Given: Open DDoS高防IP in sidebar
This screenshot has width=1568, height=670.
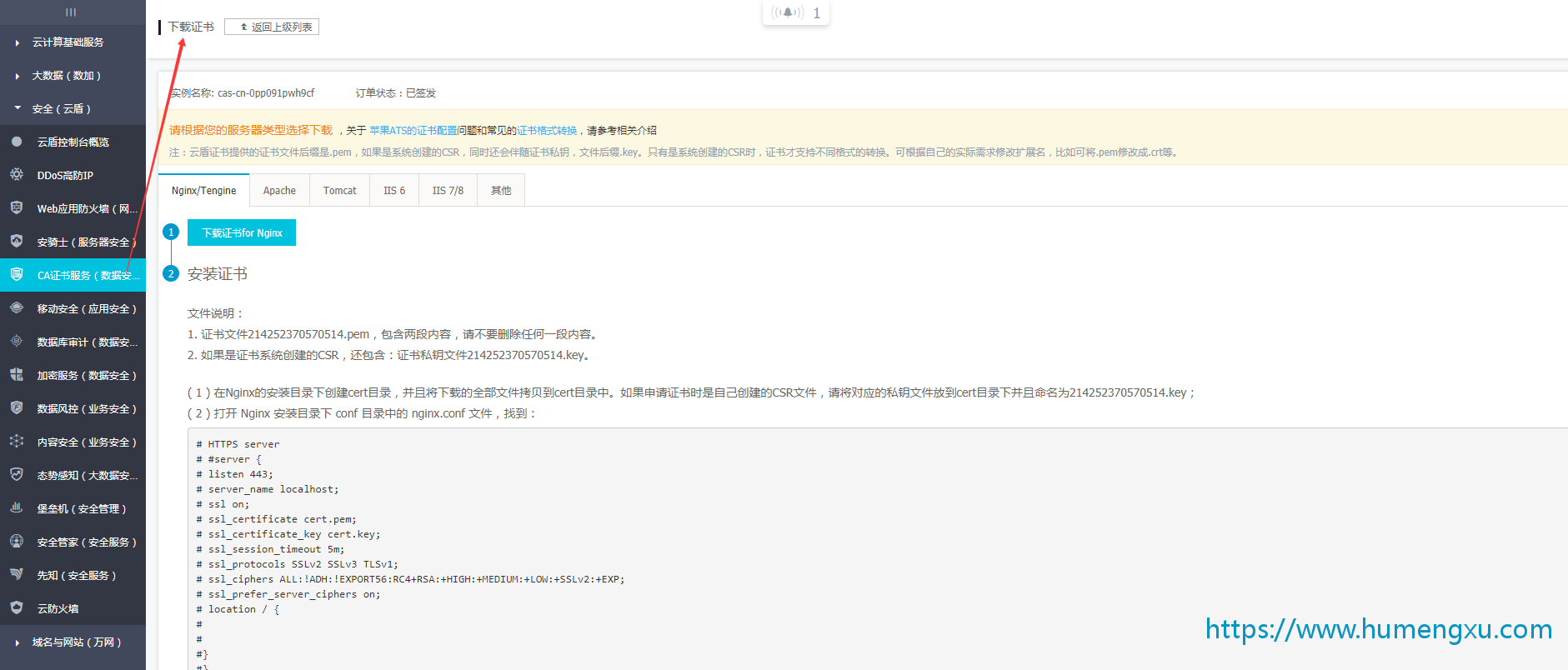Looking at the screenshot, I should [x=73, y=175].
